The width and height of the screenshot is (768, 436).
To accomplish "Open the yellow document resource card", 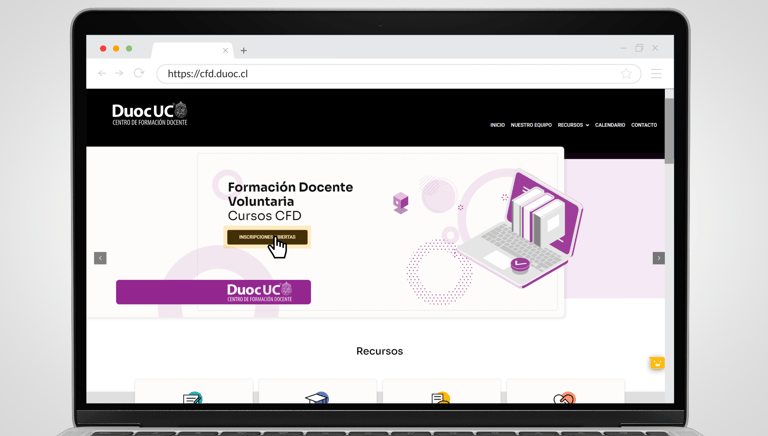I will tap(441, 391).
